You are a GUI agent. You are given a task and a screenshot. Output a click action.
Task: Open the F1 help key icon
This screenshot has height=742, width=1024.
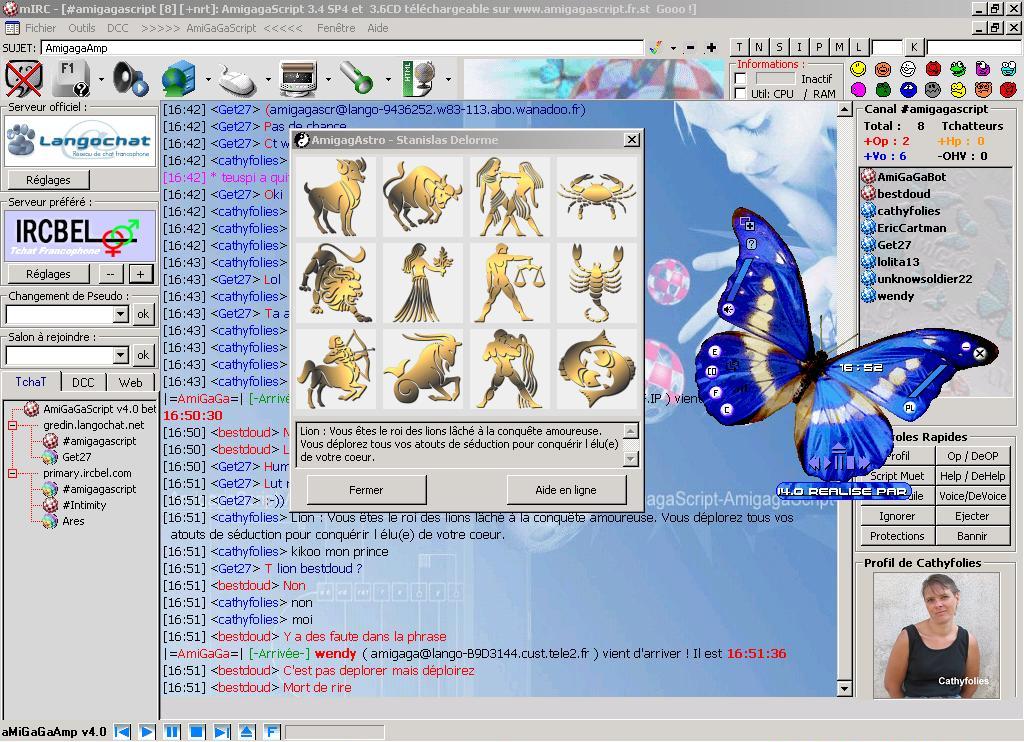coord(71,79)
